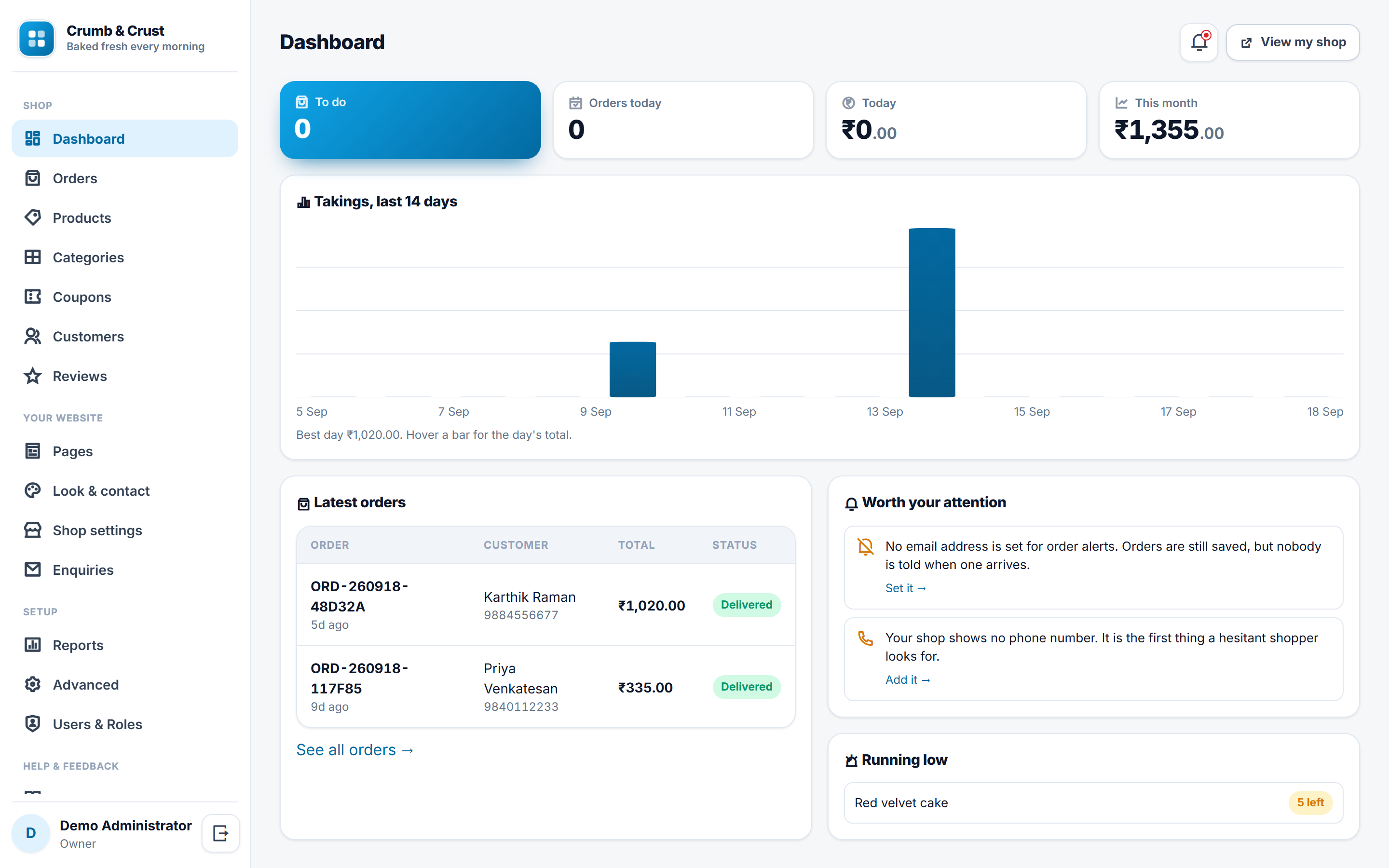
Task: Click the Coupons ticket icon
Action: point(33,297)
